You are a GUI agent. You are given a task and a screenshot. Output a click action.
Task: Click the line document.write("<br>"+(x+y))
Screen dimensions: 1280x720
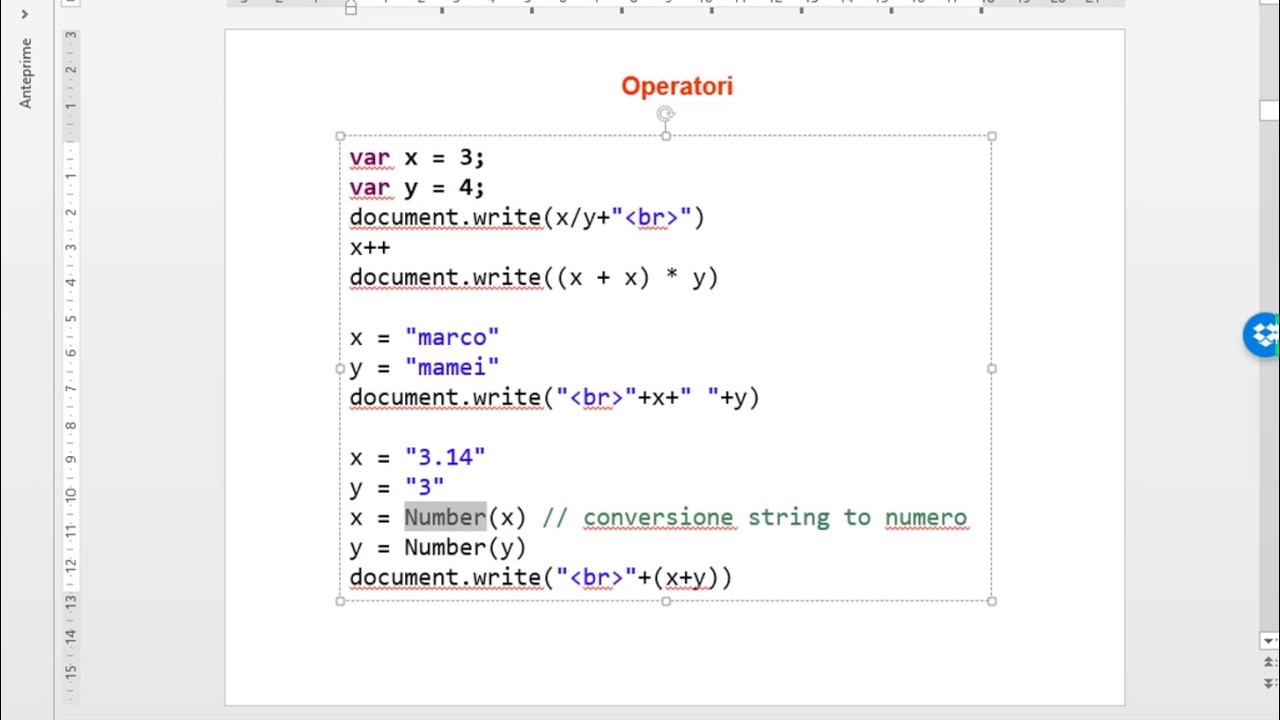click(541, 578)
